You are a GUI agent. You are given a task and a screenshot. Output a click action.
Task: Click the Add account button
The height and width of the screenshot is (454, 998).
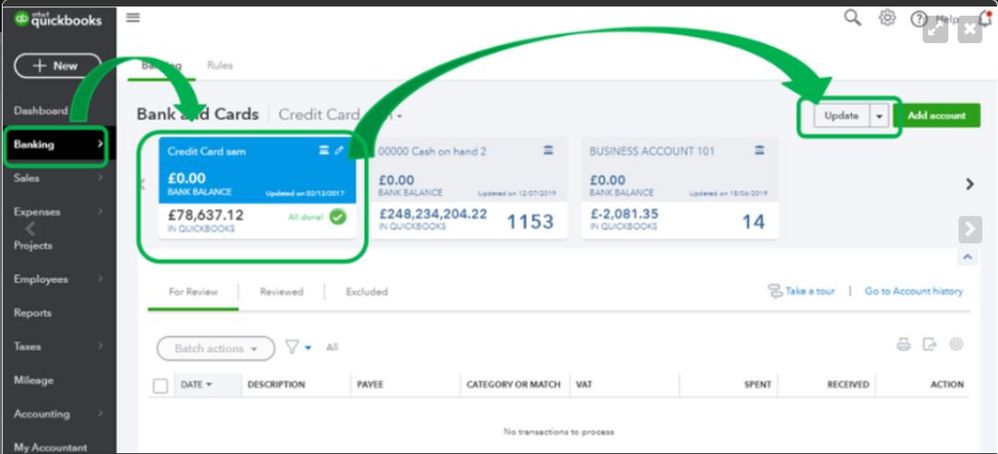tap(936, 116)
